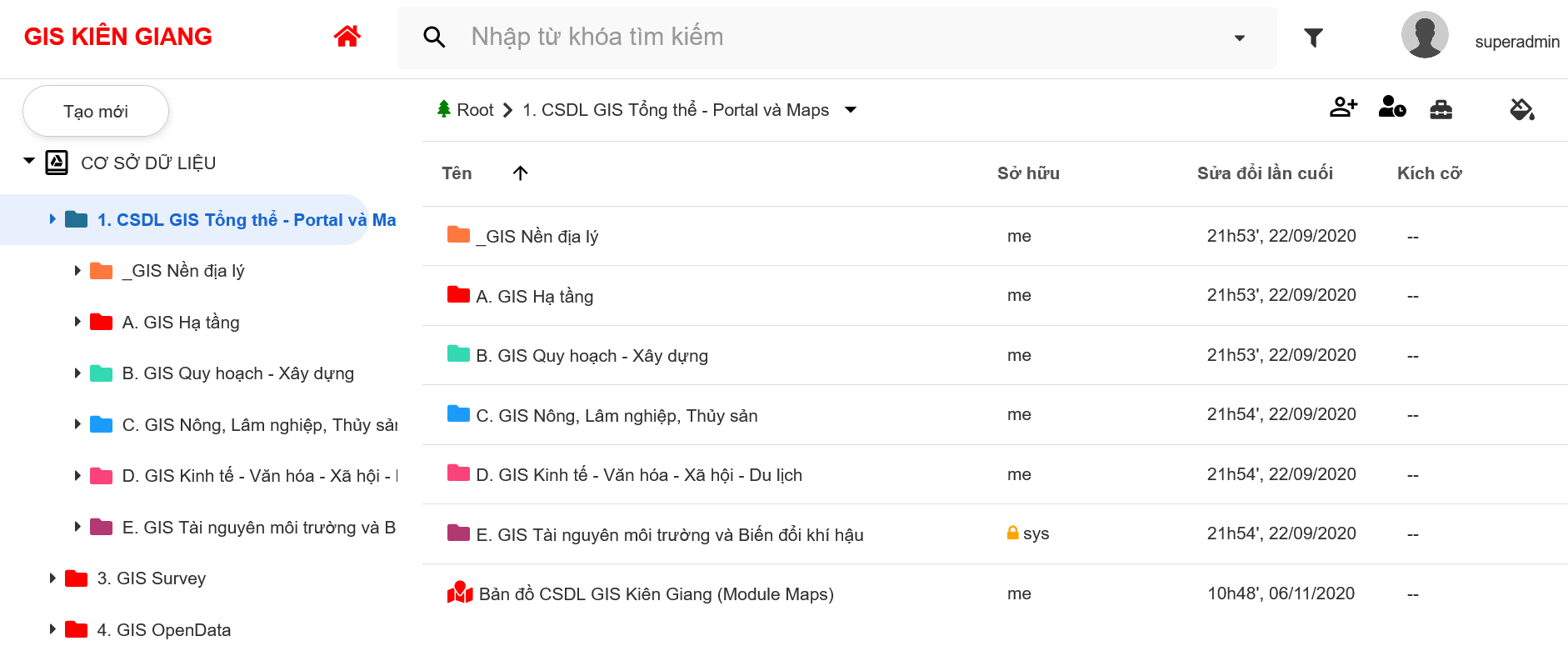1568x656 pixels.
Task: Click the search keyword input field
Action: 841,38
